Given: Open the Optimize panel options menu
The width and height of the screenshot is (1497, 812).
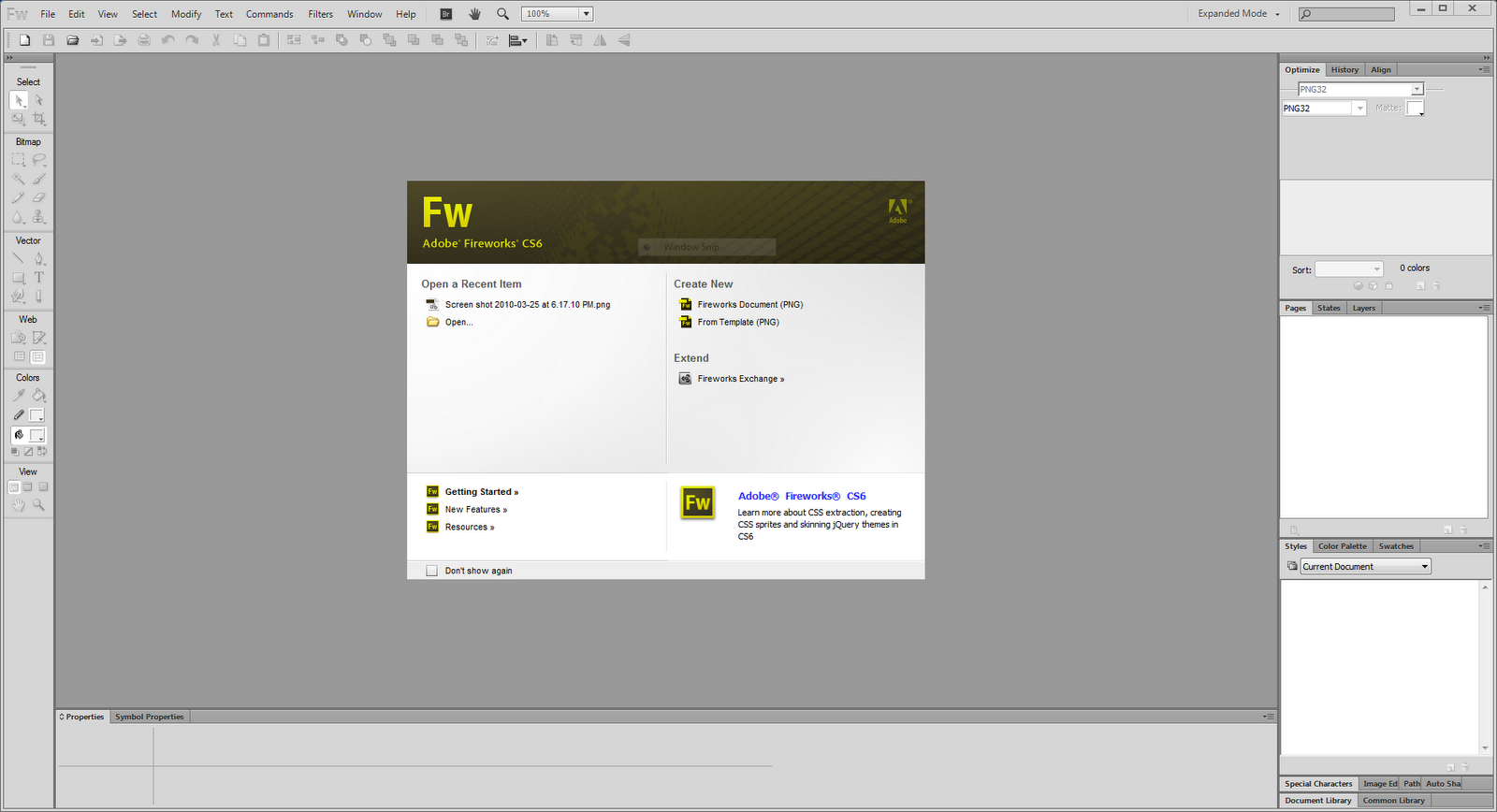Looking at the screenshot, I should pos(1484,70).
